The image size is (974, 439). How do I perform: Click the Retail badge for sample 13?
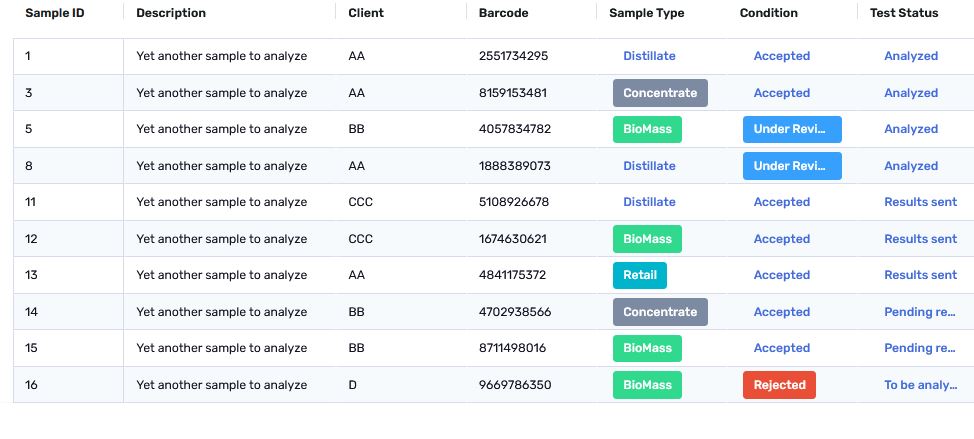click(640, 275)
